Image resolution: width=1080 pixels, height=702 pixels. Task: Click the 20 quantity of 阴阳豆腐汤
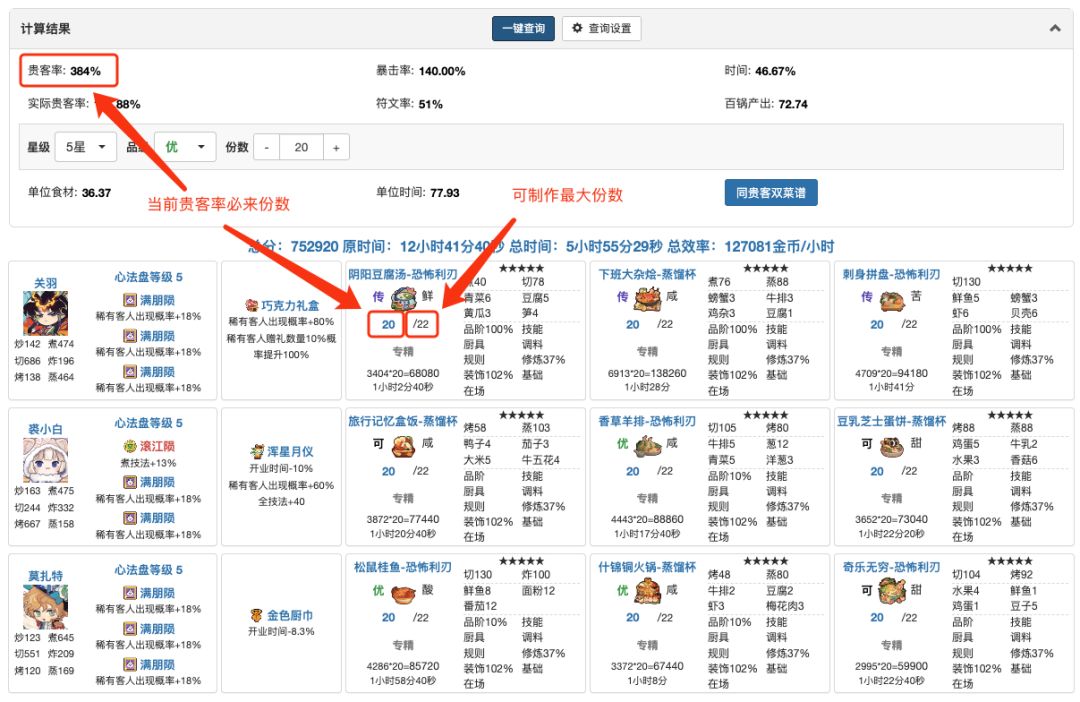[x=388, y=324]
